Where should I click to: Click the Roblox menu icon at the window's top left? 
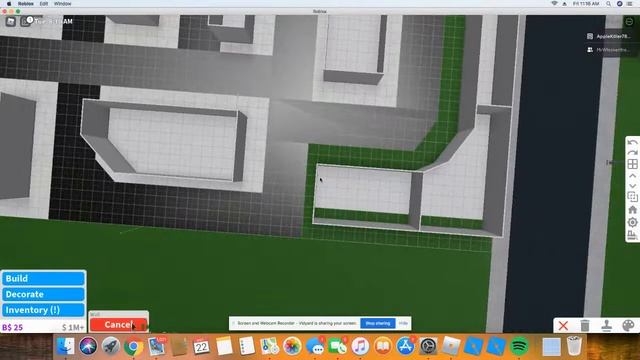click(11, 21)
